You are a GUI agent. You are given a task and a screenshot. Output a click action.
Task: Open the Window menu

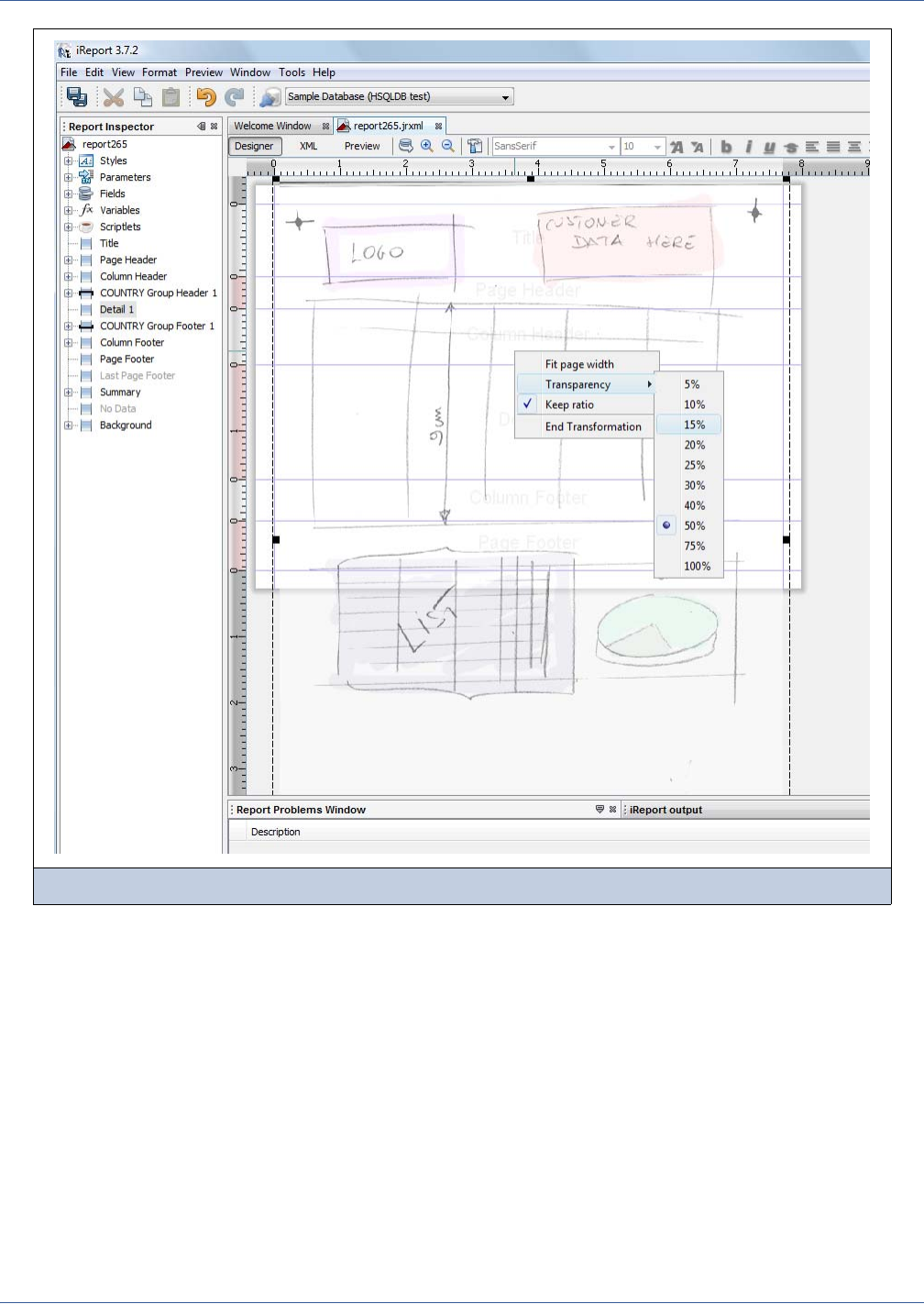250,72
